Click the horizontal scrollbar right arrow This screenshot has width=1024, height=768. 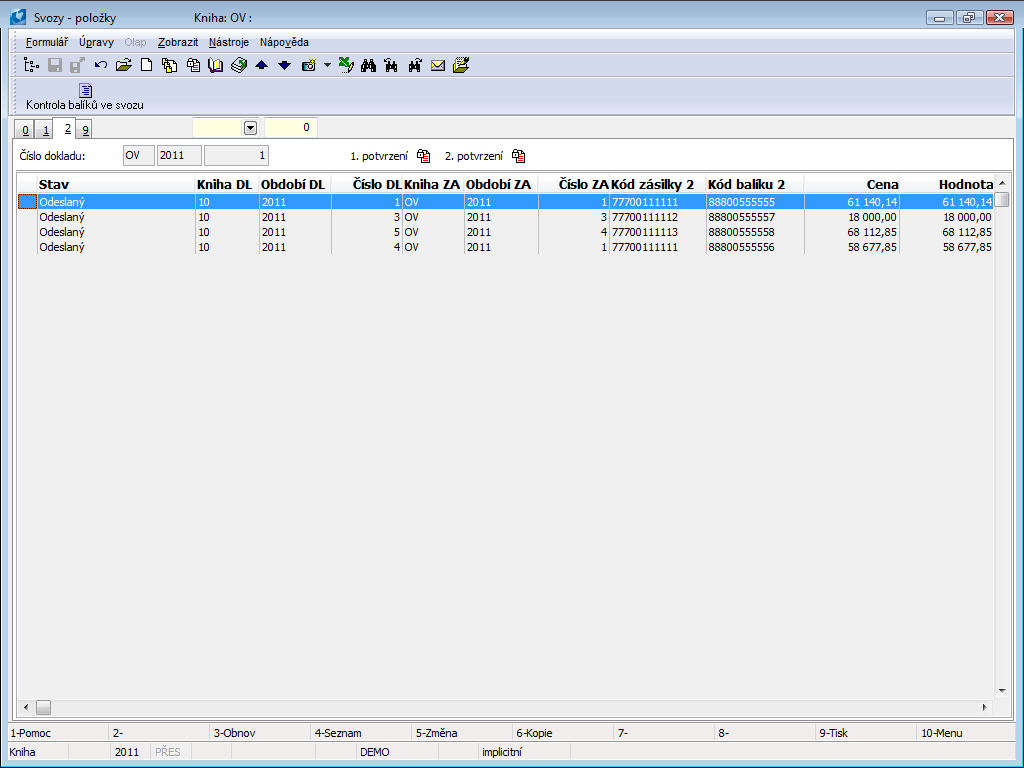[984, 707]
